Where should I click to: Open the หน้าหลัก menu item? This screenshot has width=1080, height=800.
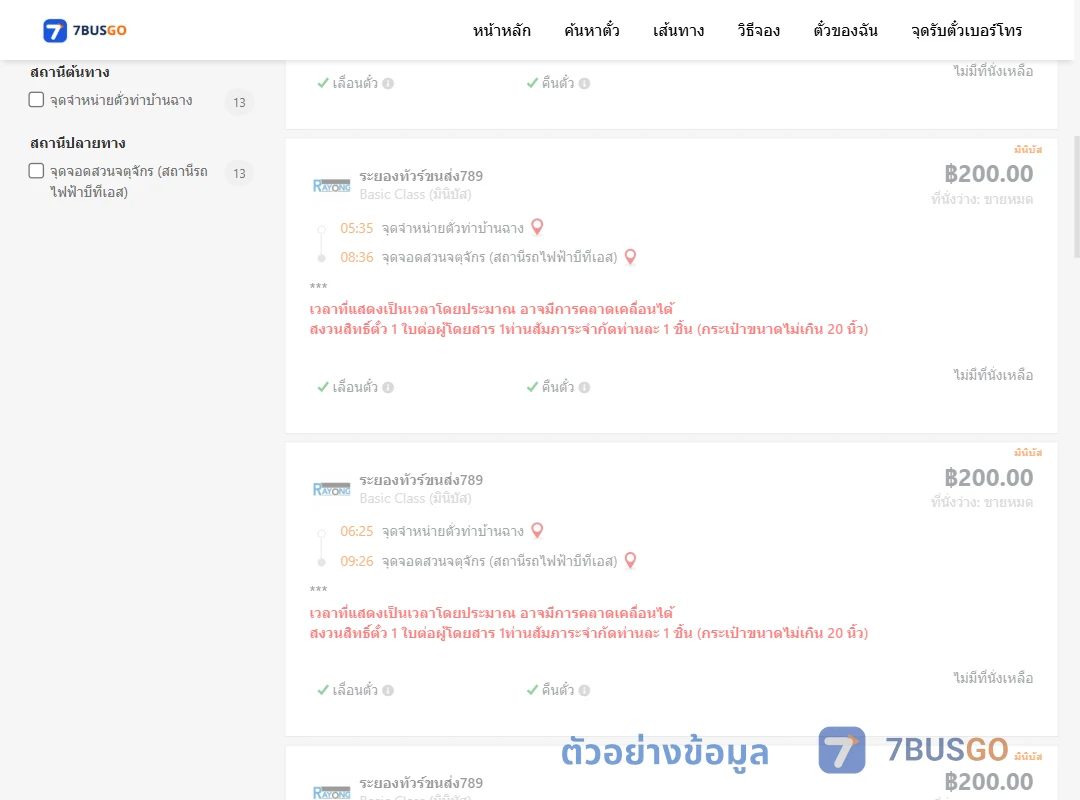tap(501, 30)
